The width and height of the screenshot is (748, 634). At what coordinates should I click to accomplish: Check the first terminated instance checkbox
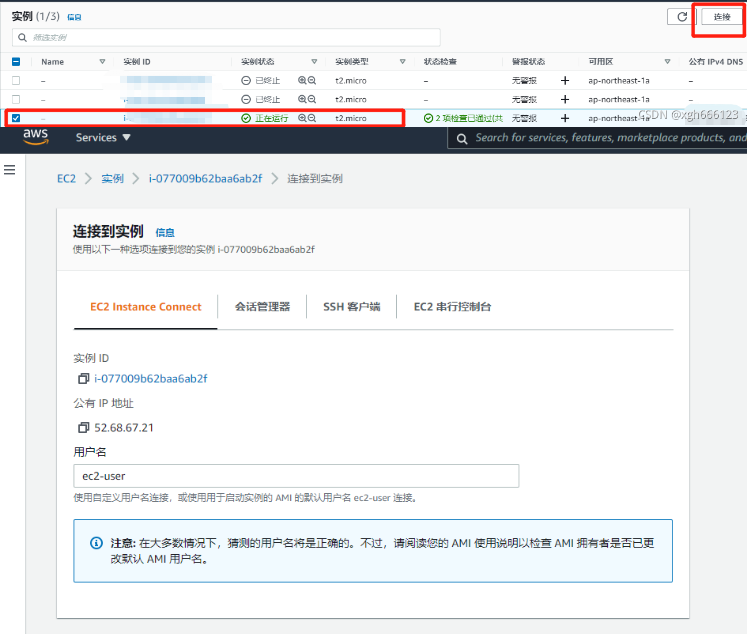(x=16, y=80)
